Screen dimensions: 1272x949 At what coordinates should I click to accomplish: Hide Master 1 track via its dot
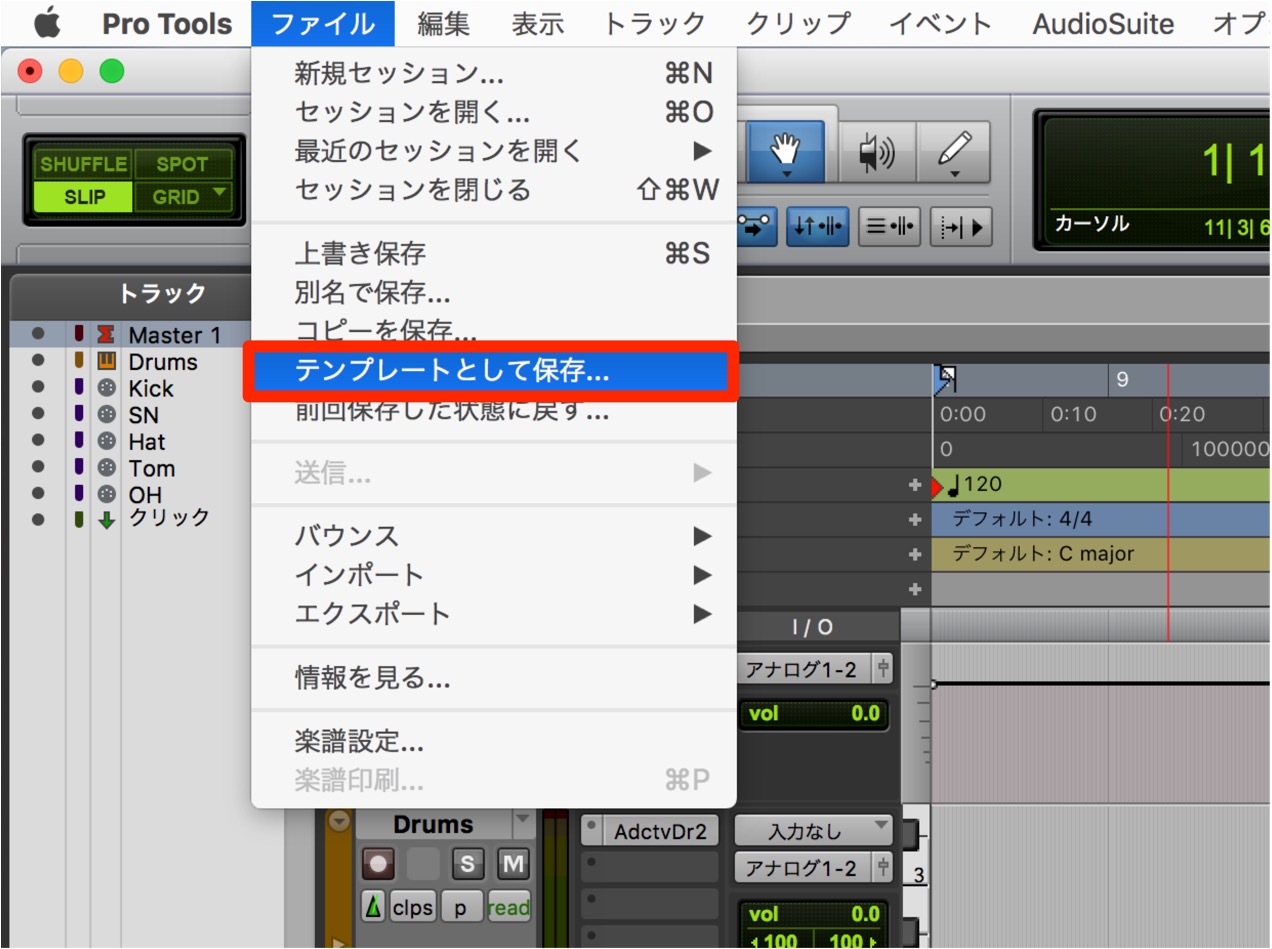coord(38,334)
